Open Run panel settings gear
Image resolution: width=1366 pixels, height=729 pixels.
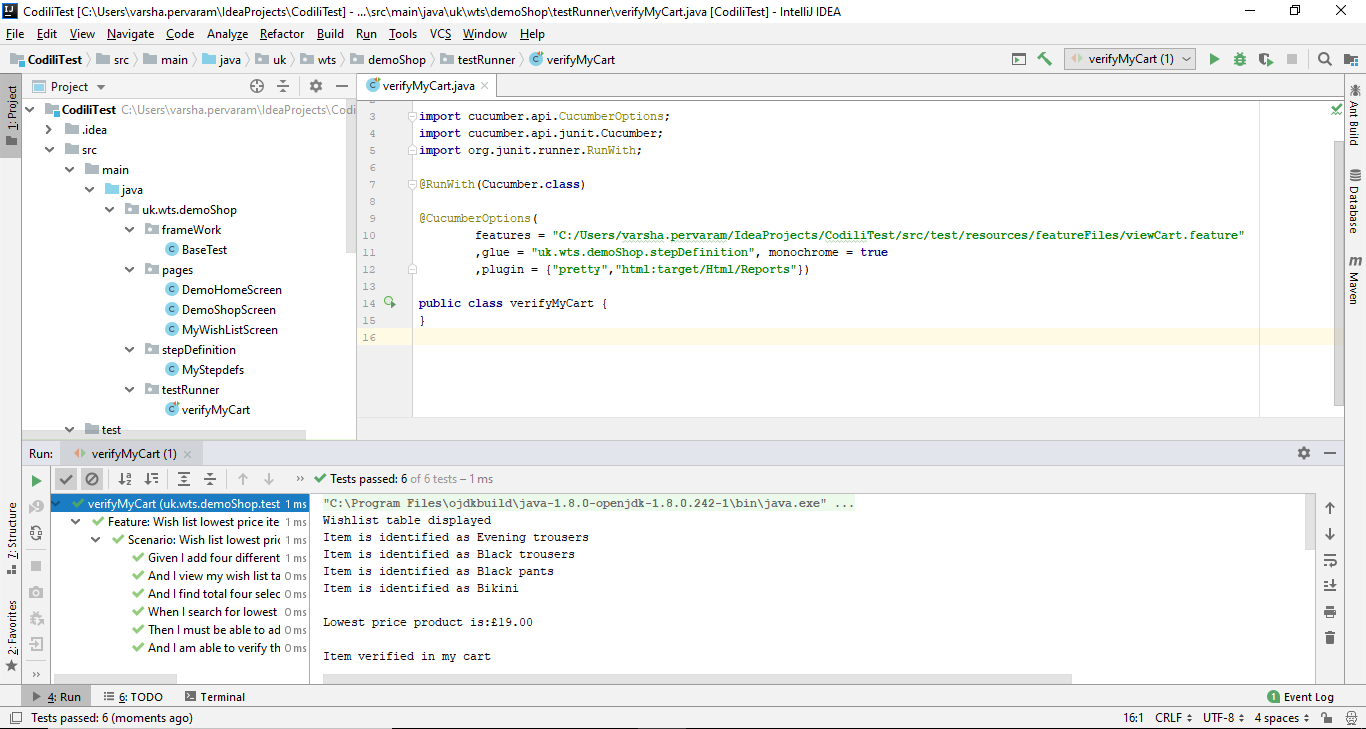[x=1304, y=453]
